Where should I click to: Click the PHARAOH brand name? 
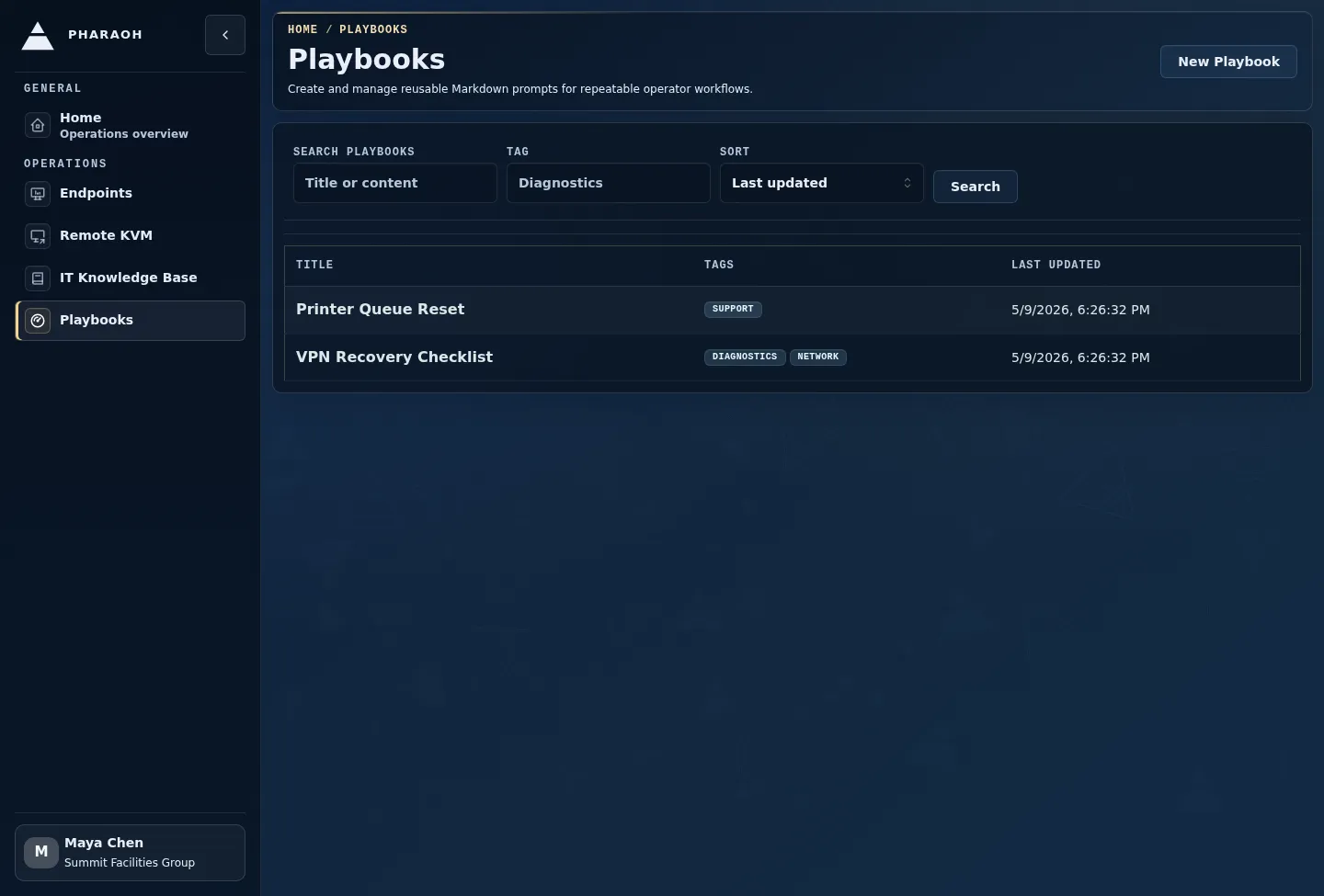click(105, 35)
